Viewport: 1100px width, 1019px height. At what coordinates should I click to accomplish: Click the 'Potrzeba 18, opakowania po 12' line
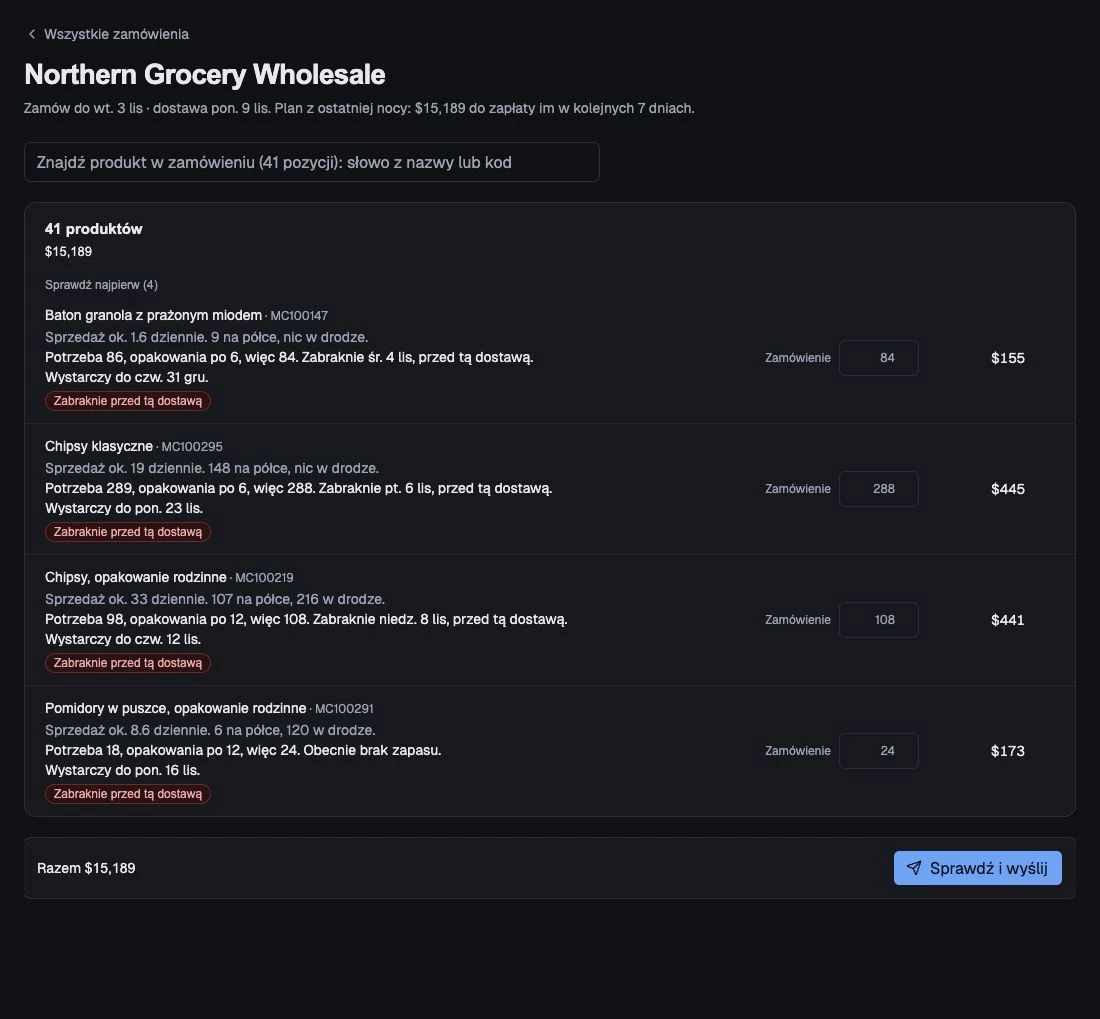[x=243, y=750]
